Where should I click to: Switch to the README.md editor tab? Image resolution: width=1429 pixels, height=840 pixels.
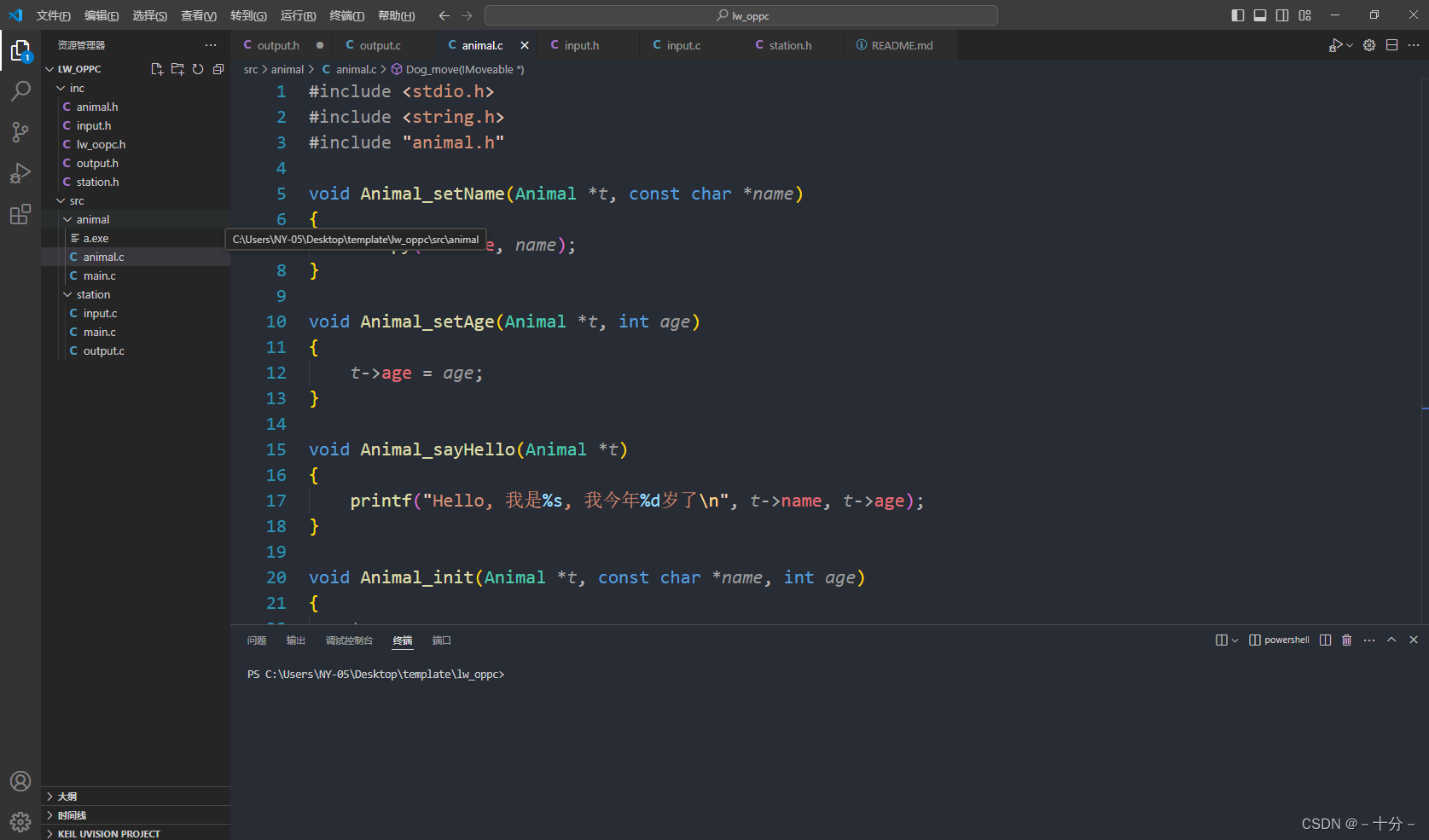click(901, 45)
